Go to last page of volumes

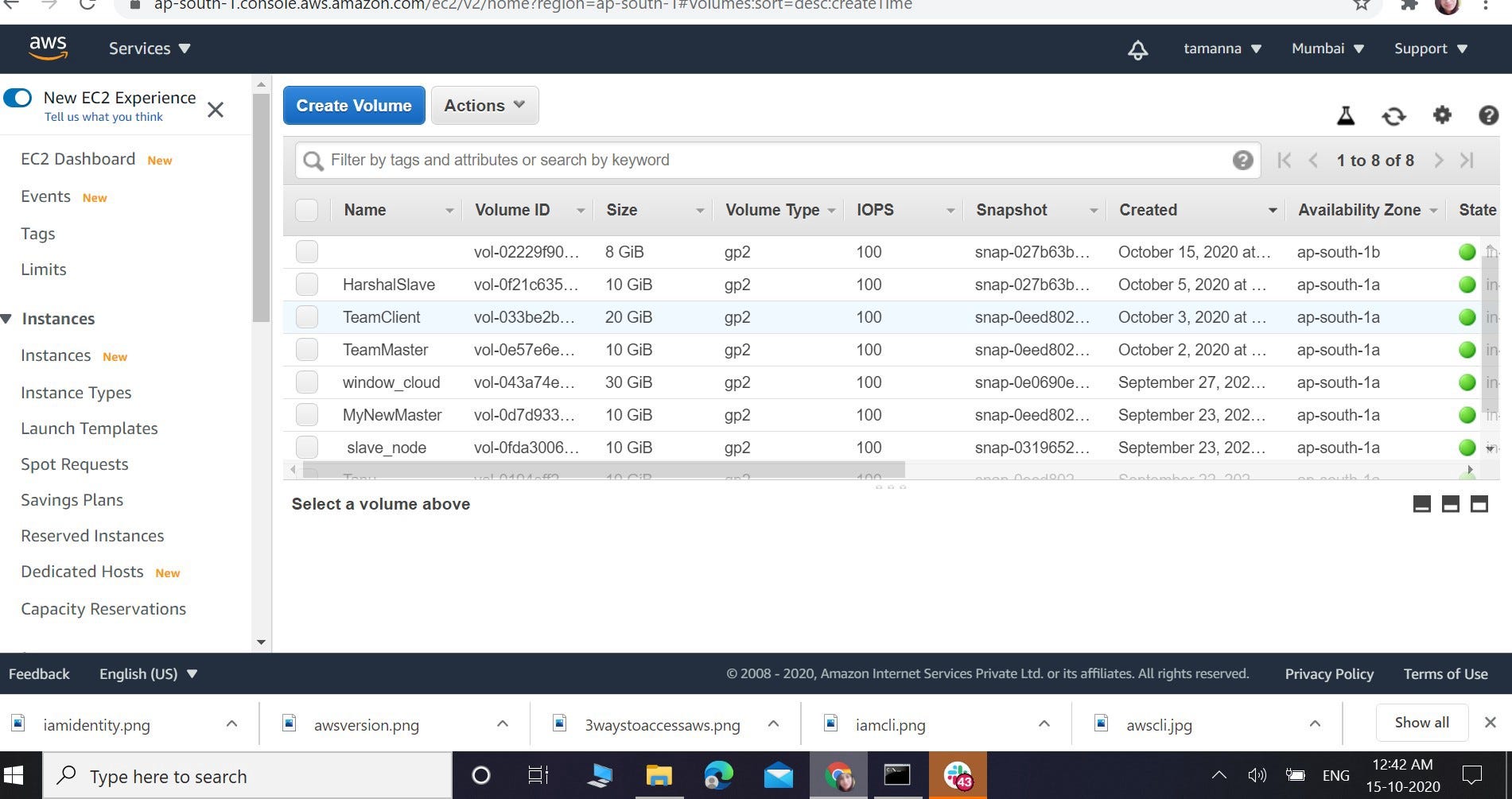(1467, 160)
